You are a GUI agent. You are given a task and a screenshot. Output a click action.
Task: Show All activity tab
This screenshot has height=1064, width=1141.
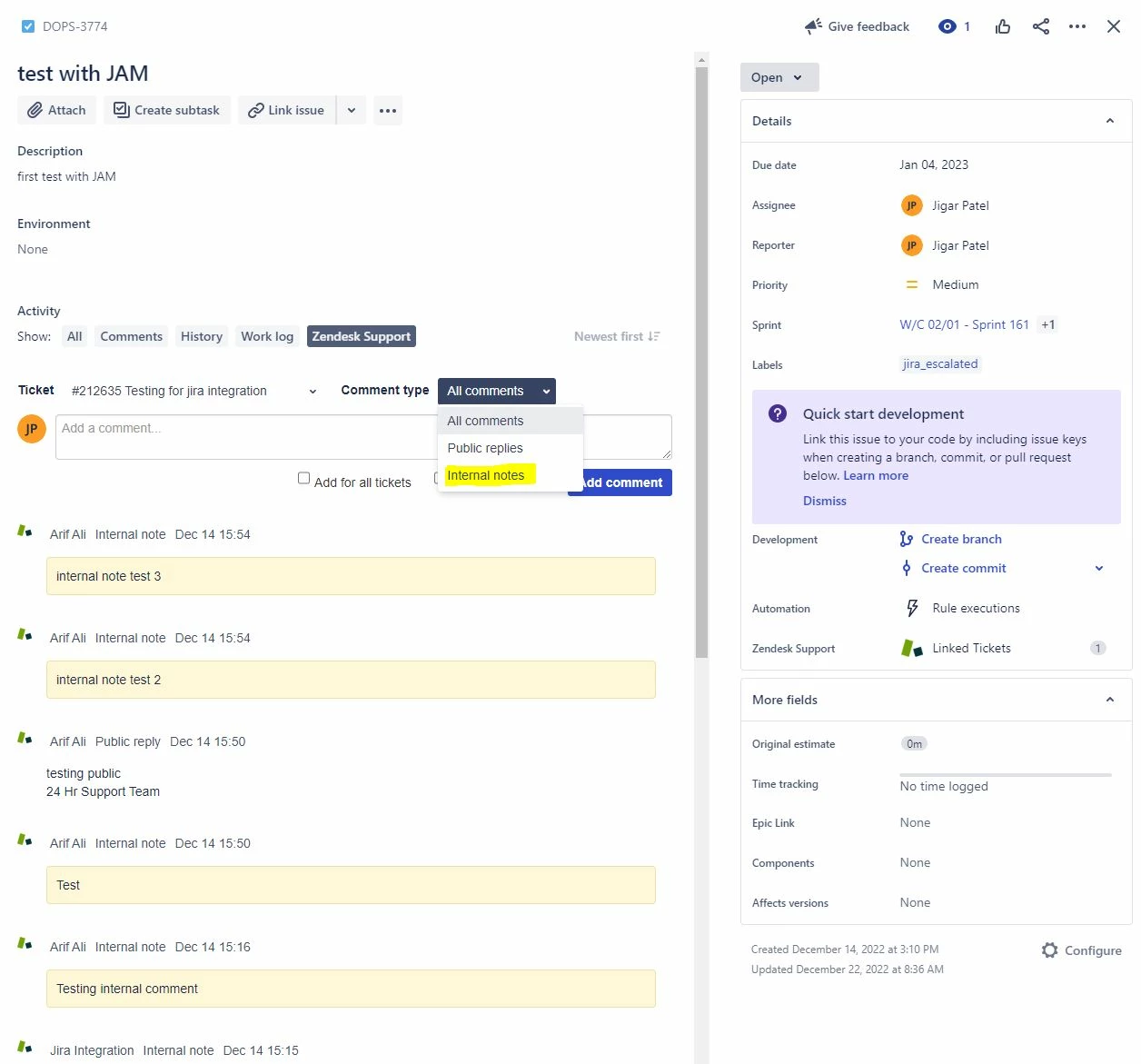74,336
